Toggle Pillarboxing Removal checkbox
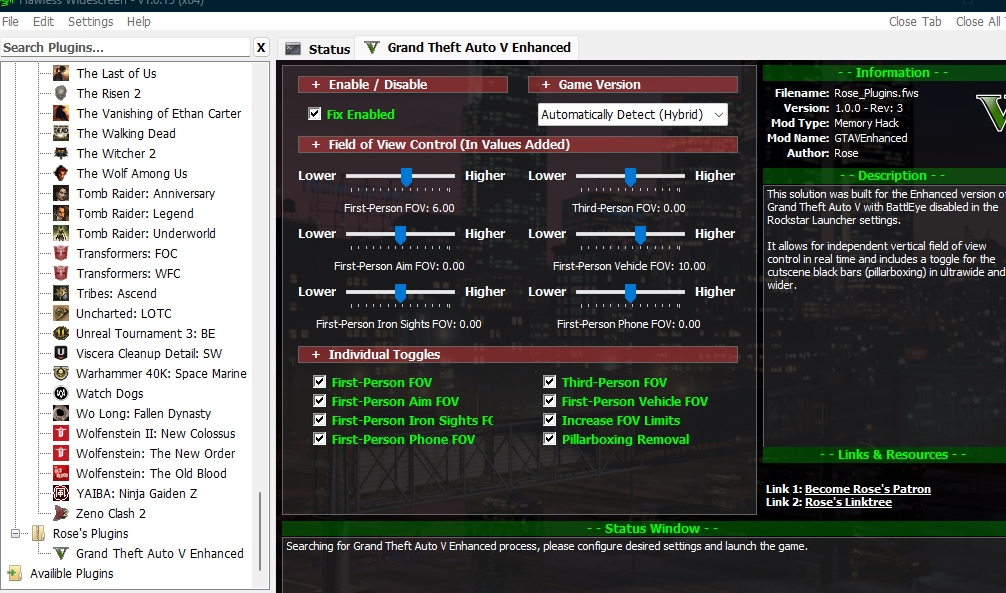1006x593 pixels. point(549,438)
